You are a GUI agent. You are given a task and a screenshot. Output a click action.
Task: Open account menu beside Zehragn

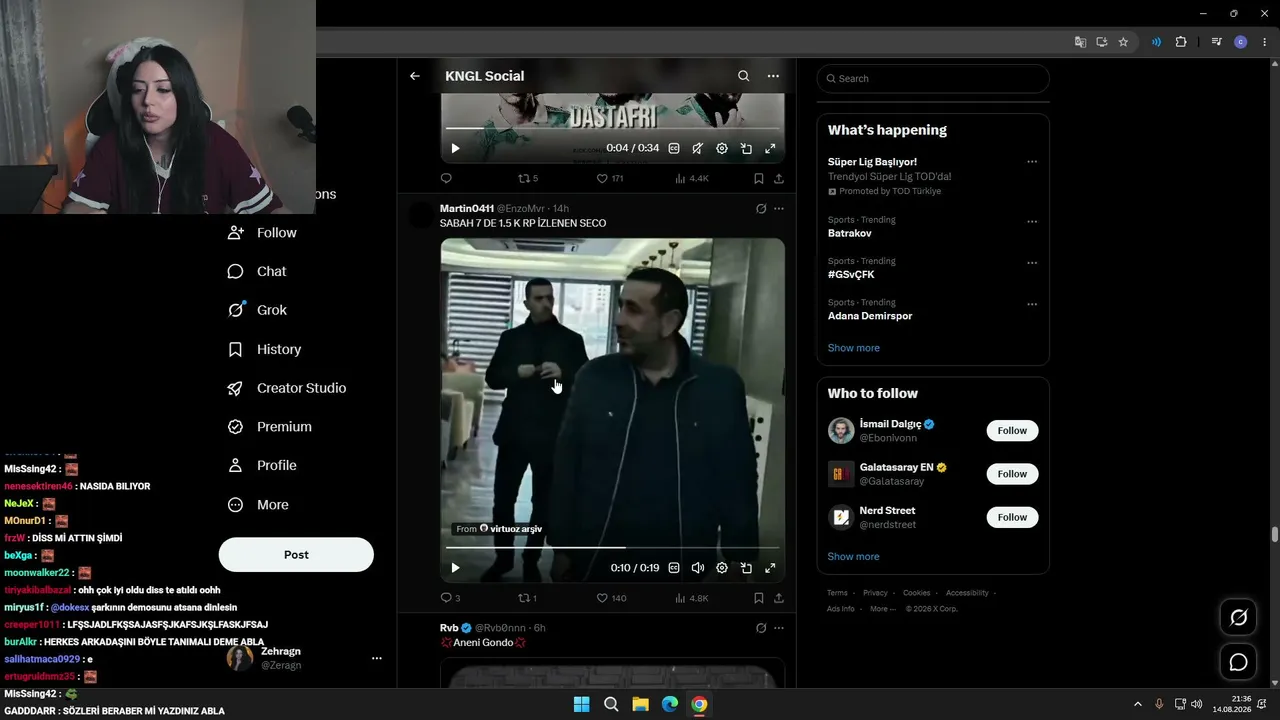point(377,658)
